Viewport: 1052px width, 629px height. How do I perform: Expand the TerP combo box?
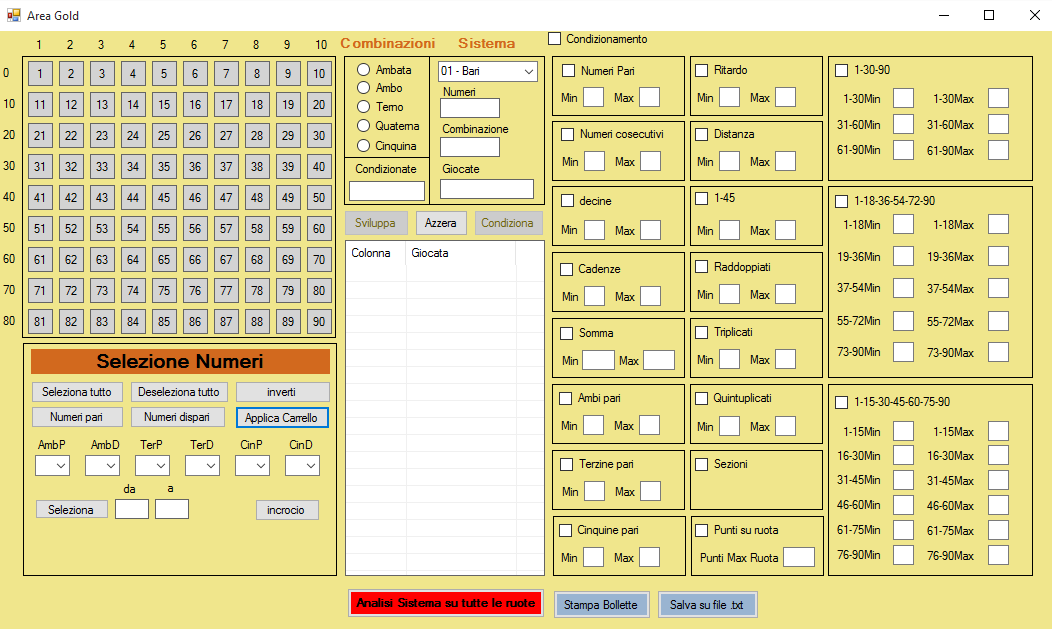coord(152,466)
